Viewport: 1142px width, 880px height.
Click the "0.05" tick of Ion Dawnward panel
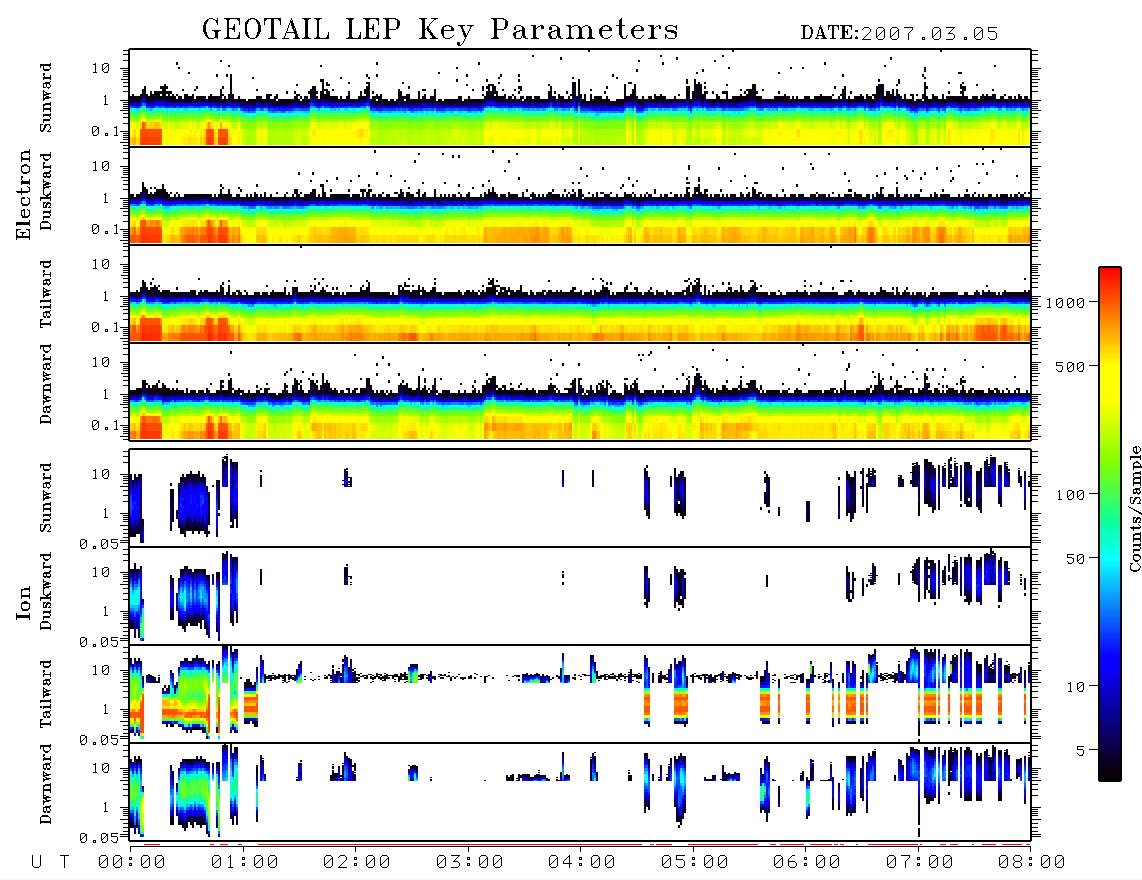(x=99, y=838)
